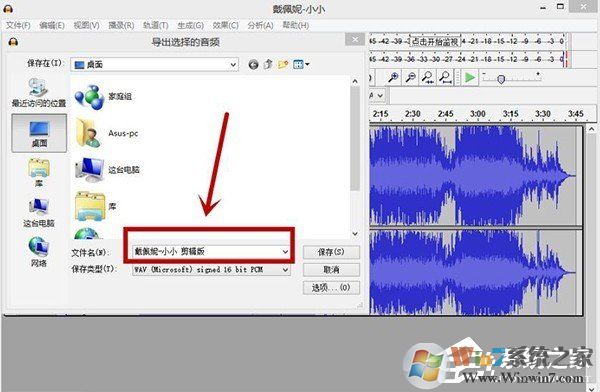The height and width of the screenshot is (392, 600).
Task: Go back with the dialog back arrow icon
Action: click(x=253, y=64)
